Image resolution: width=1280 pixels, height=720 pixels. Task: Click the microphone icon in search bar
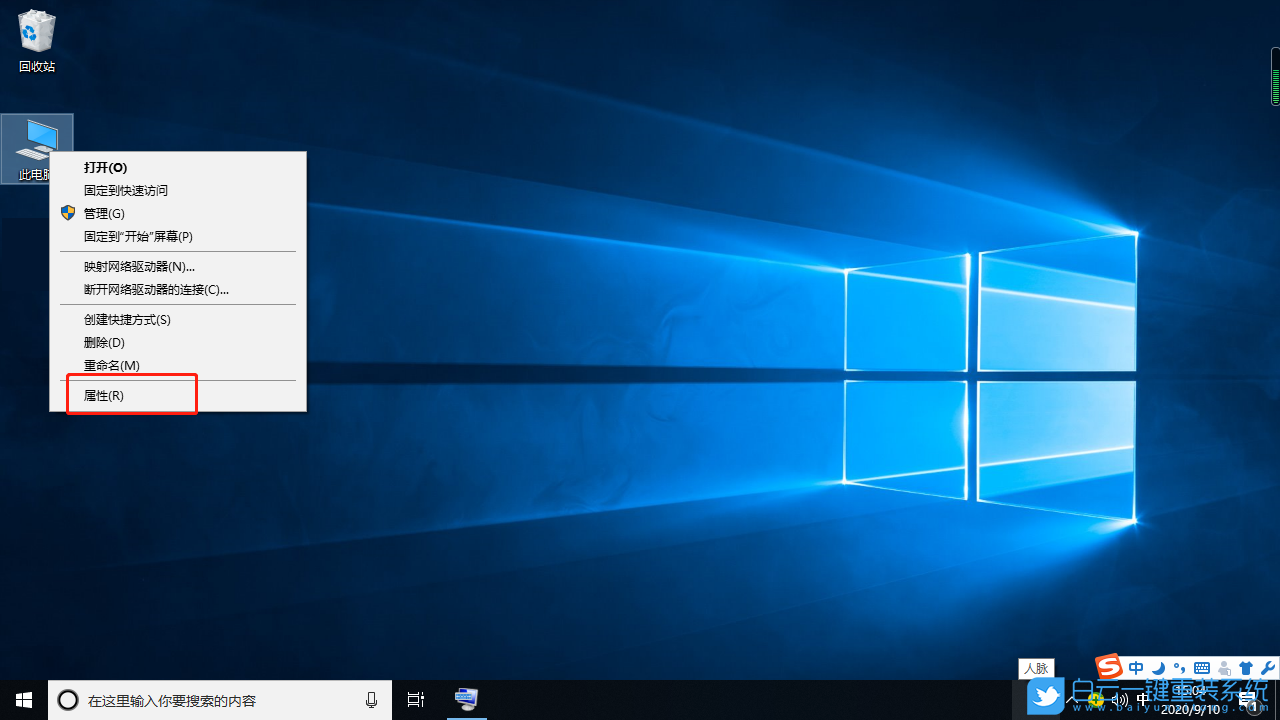pyautogui.click(x=371, y=700)
